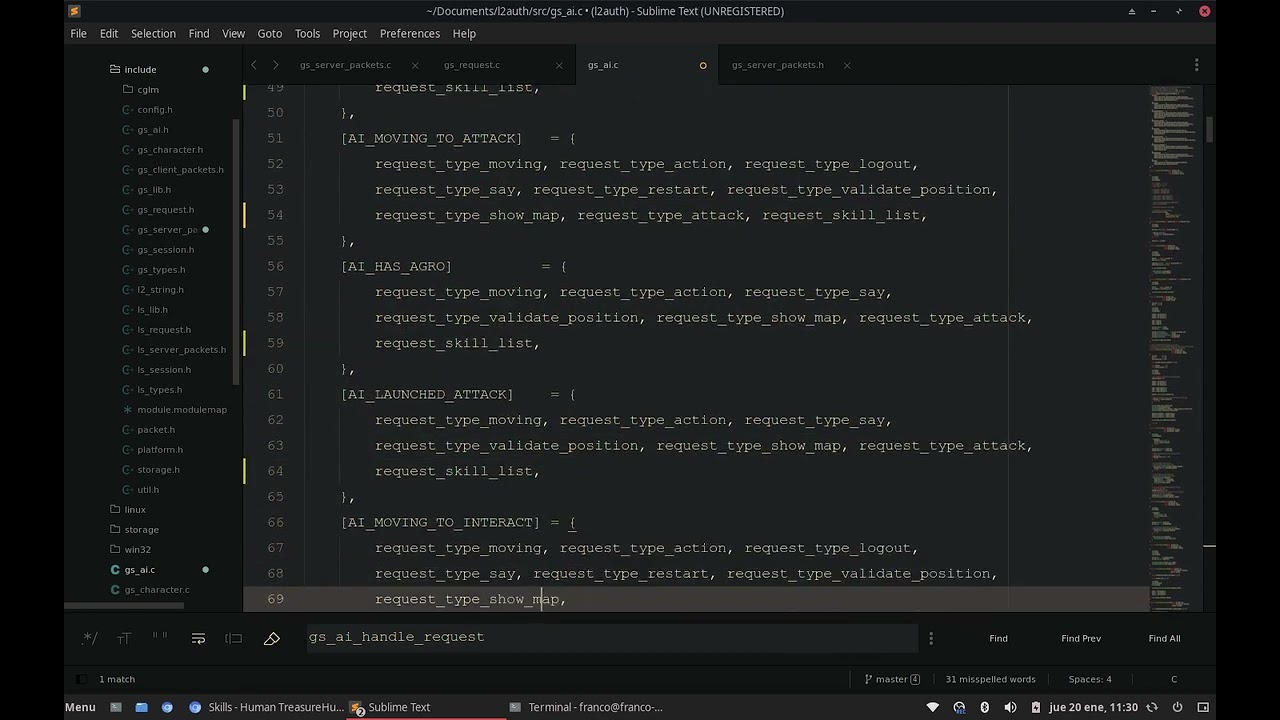
Task: Close the gs_server_packets.h tab
Action: point(847,65)
